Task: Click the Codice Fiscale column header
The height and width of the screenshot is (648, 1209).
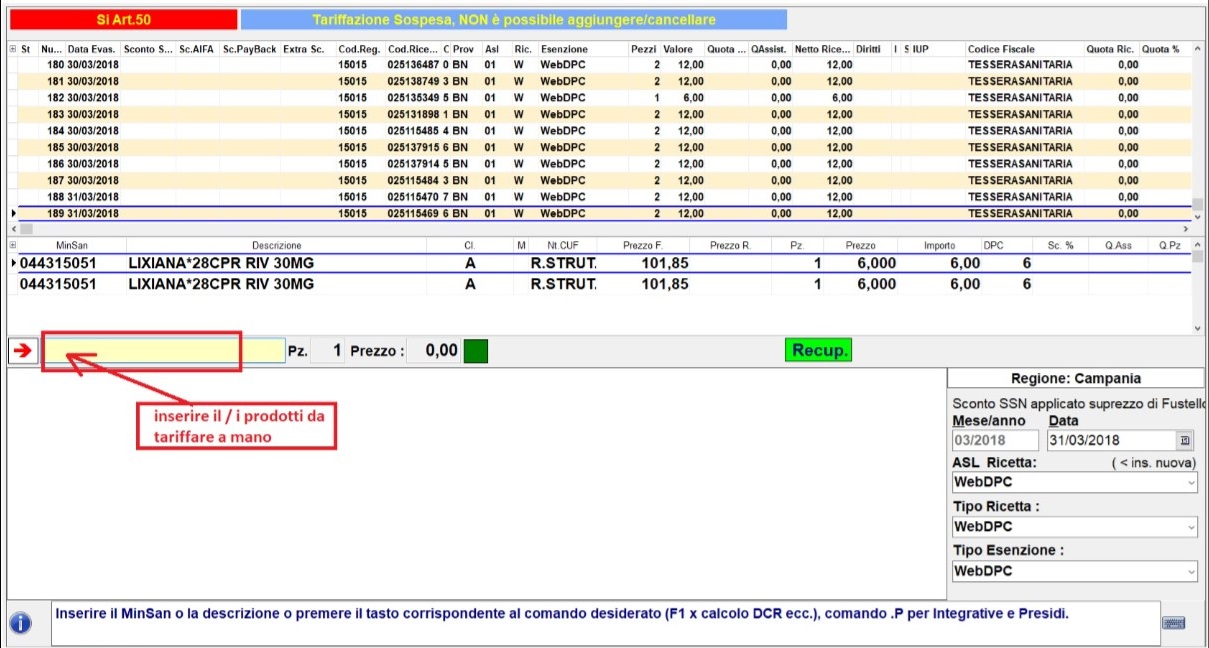Action: 1000,49
